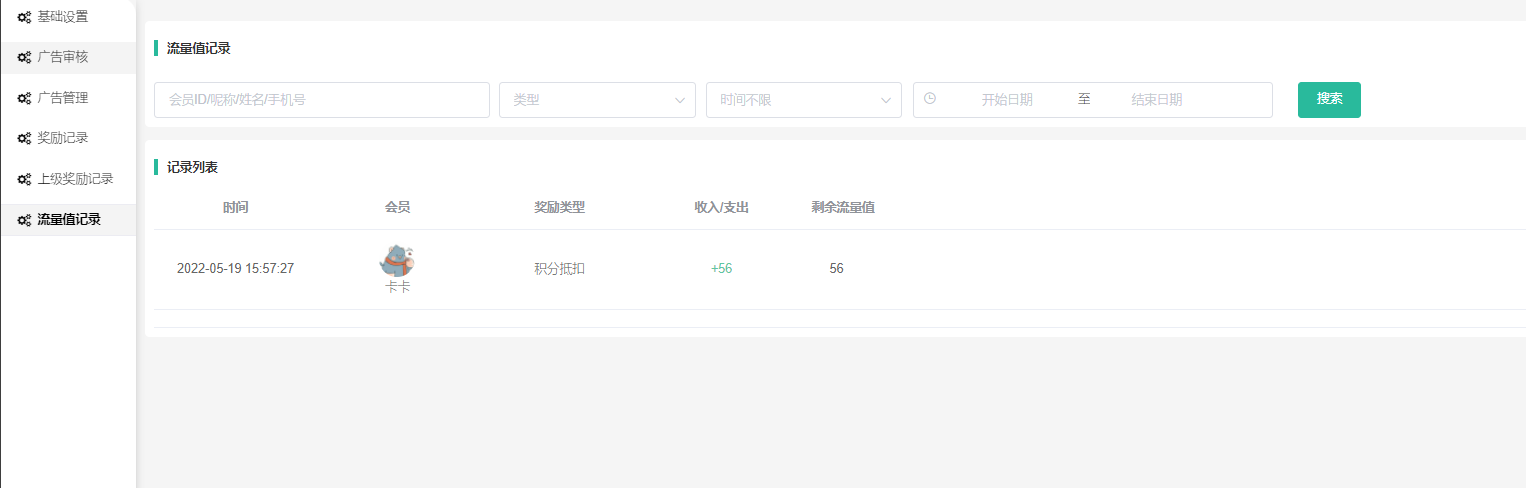Click the 收入/支出 column header

tap(722, 208)
